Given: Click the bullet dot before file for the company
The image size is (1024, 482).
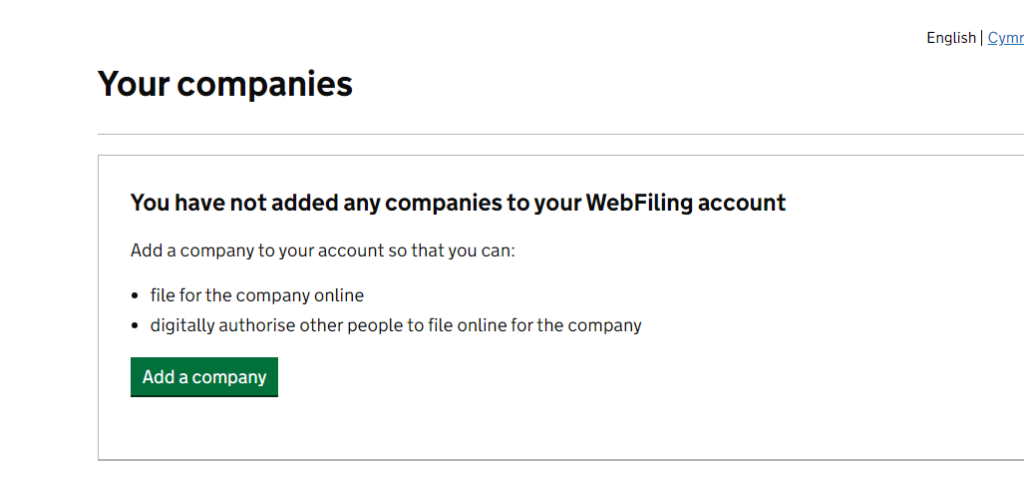Looking at the screenshot, I should click(136, 297).
